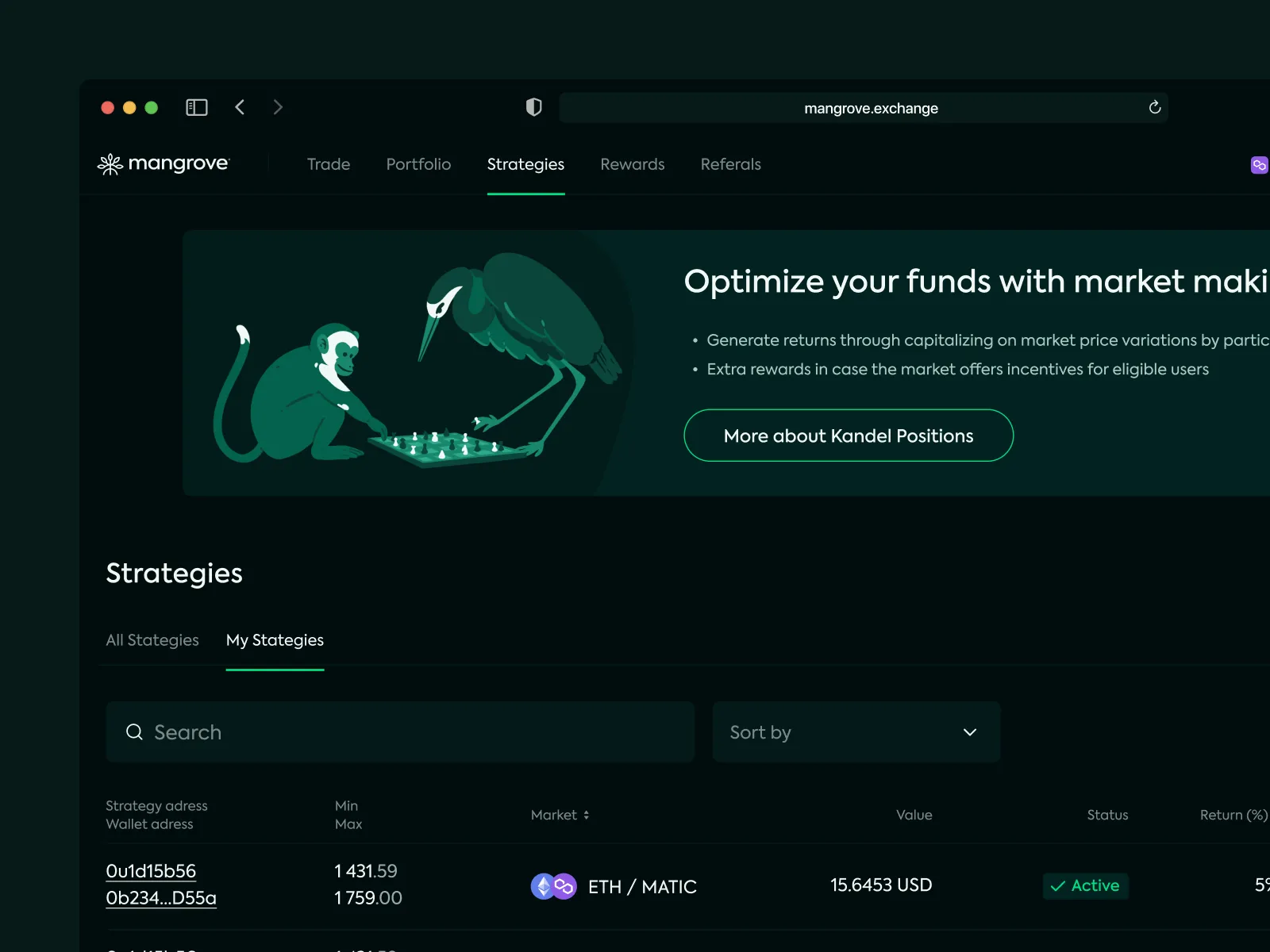Go forward with the browser arrow

(x=278, y=107)
